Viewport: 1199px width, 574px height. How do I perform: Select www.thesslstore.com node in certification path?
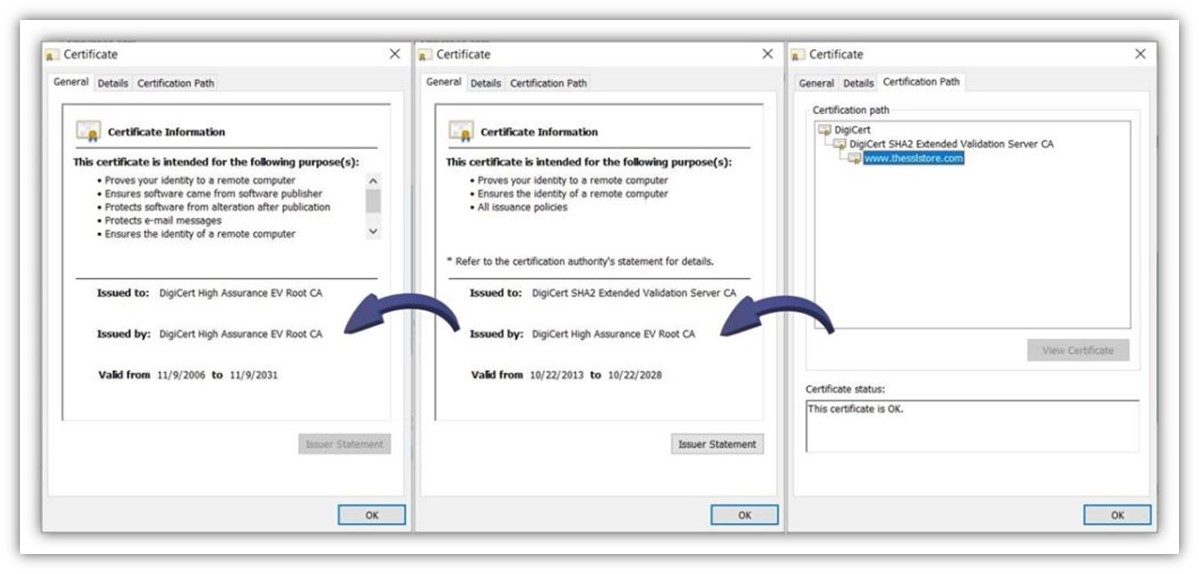(914, 158)
